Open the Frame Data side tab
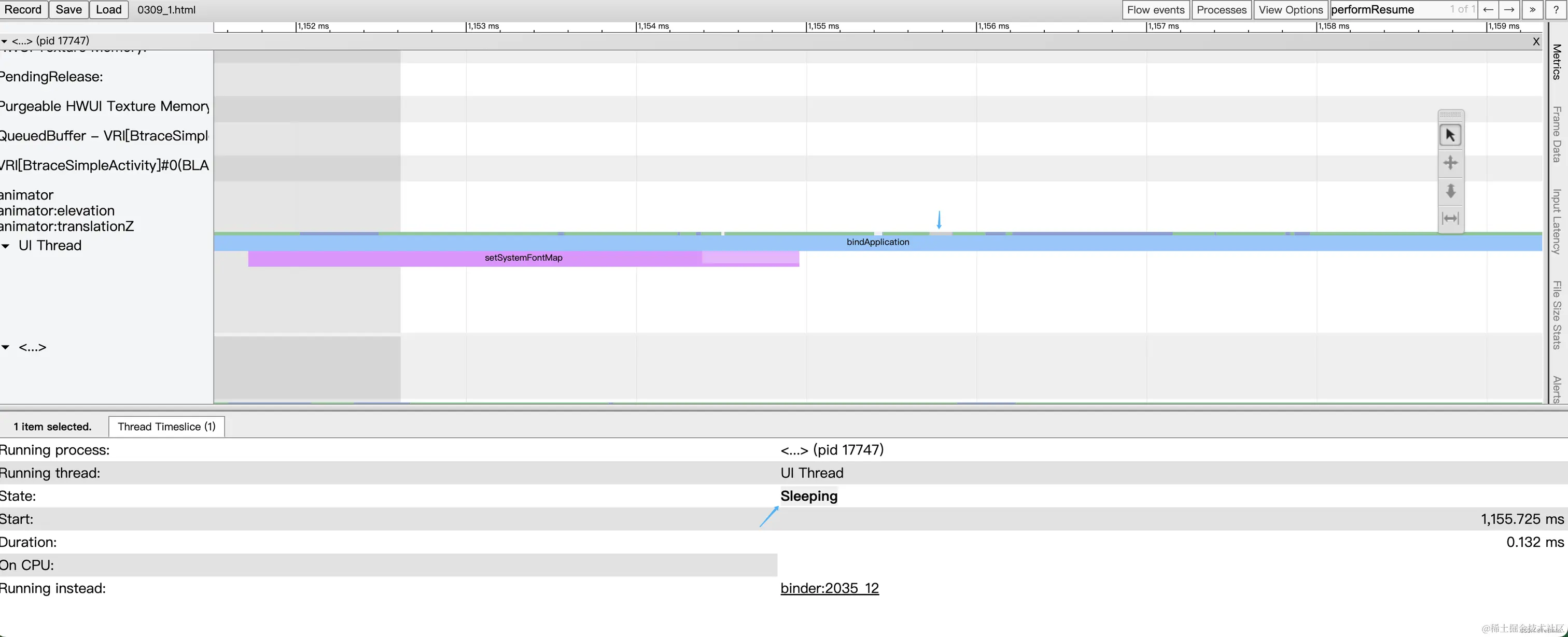This screenshot has width=1568, height=637. (1557, 134)
